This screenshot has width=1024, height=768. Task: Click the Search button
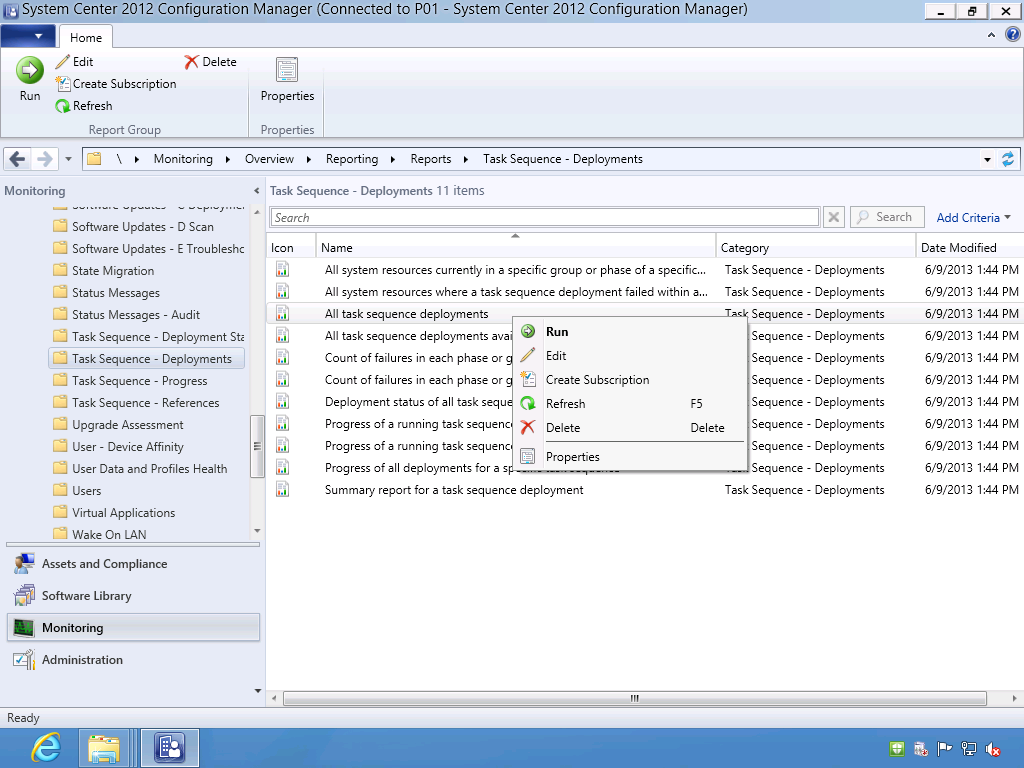point(887,217)
